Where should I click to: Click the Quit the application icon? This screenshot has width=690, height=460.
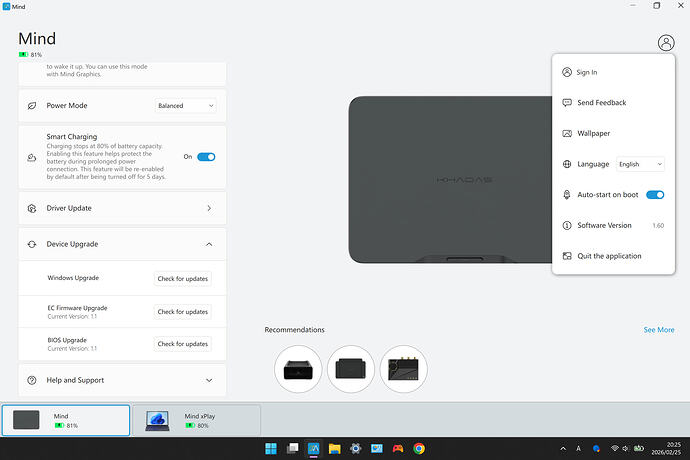click(567, 256)
